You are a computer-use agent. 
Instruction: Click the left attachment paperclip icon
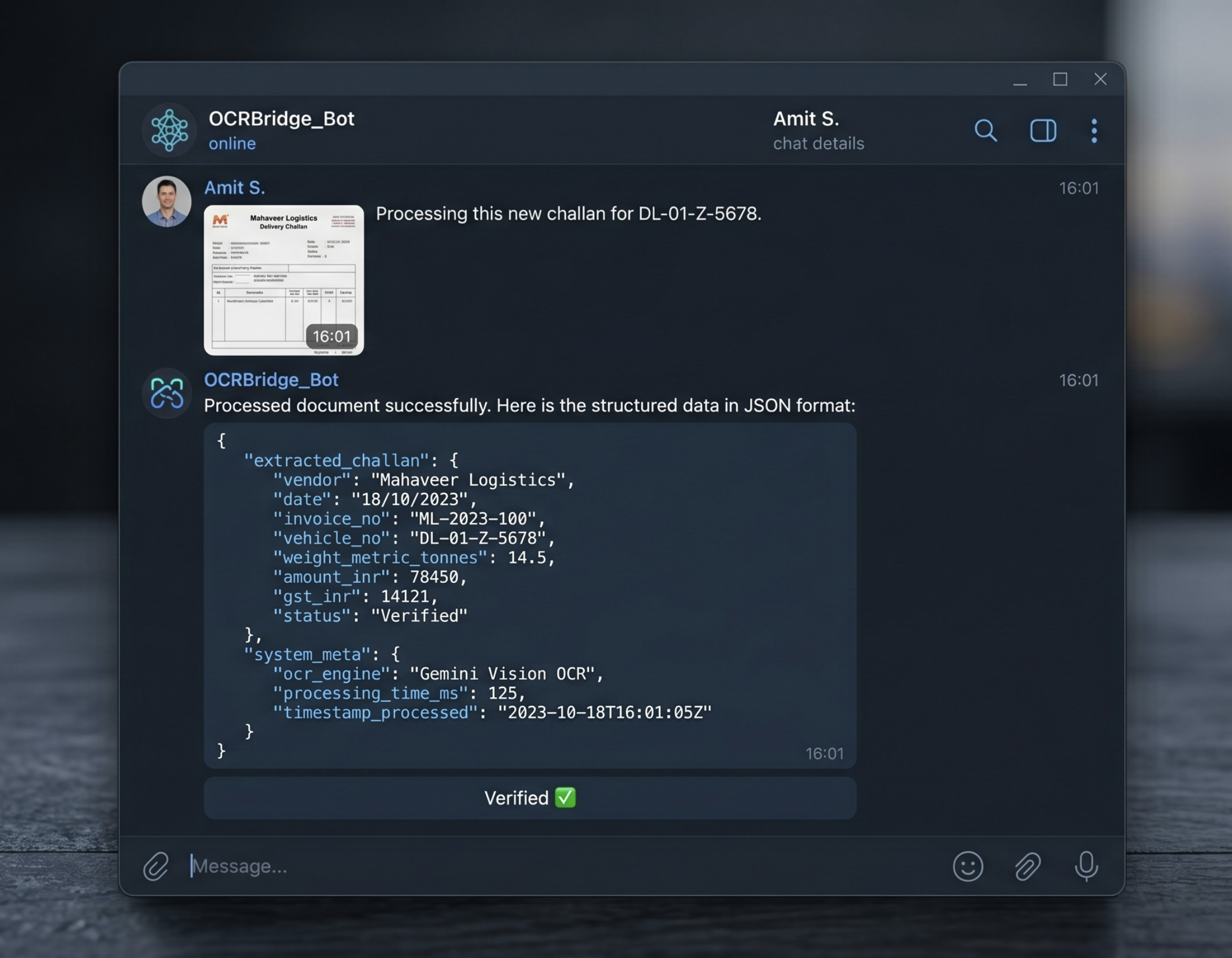point(156,866)
